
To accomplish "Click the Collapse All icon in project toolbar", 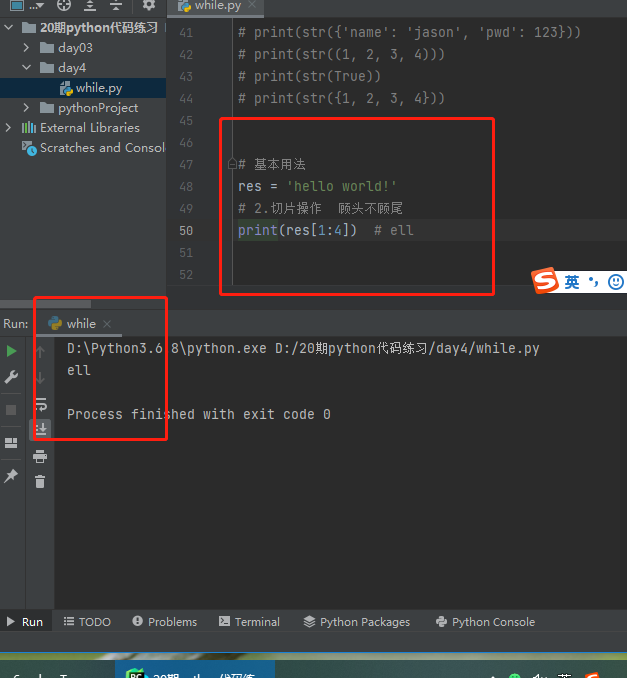I will pos(115,5).
